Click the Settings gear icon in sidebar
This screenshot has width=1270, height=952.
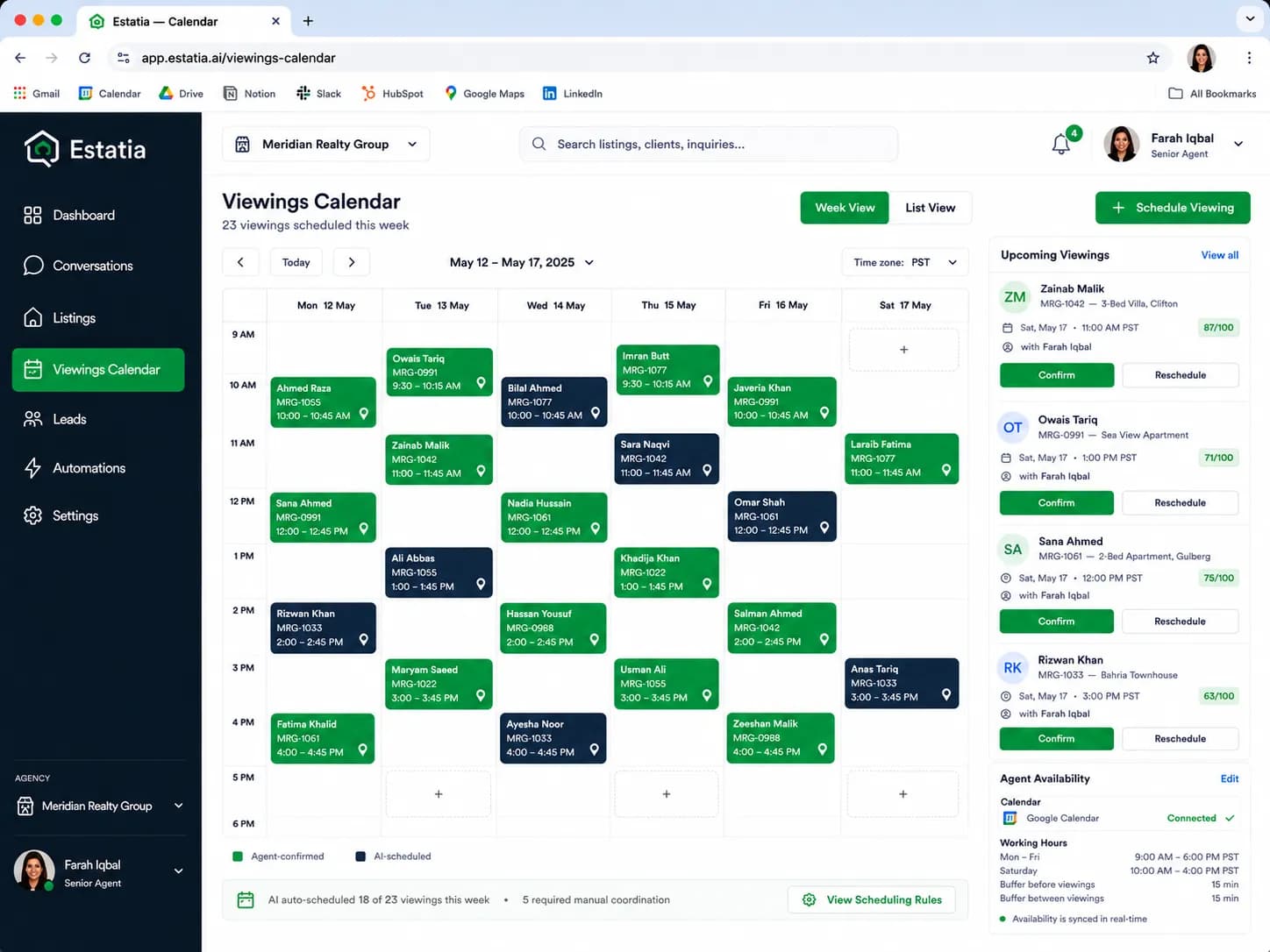pos(32,515)
